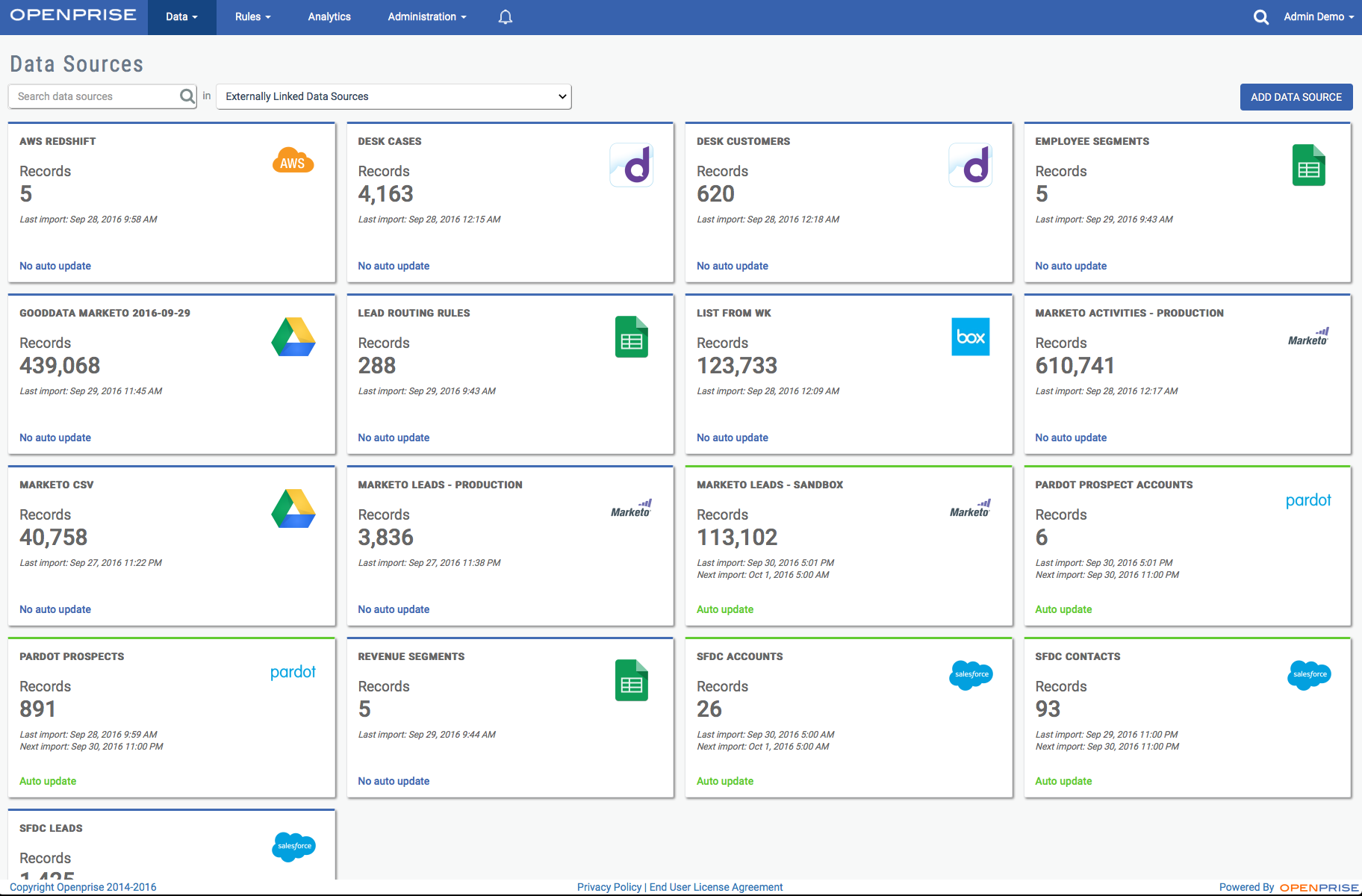Select the AWS REDSHIFT card title
Screen dimensions: 1362x896
tap(57, 141)
